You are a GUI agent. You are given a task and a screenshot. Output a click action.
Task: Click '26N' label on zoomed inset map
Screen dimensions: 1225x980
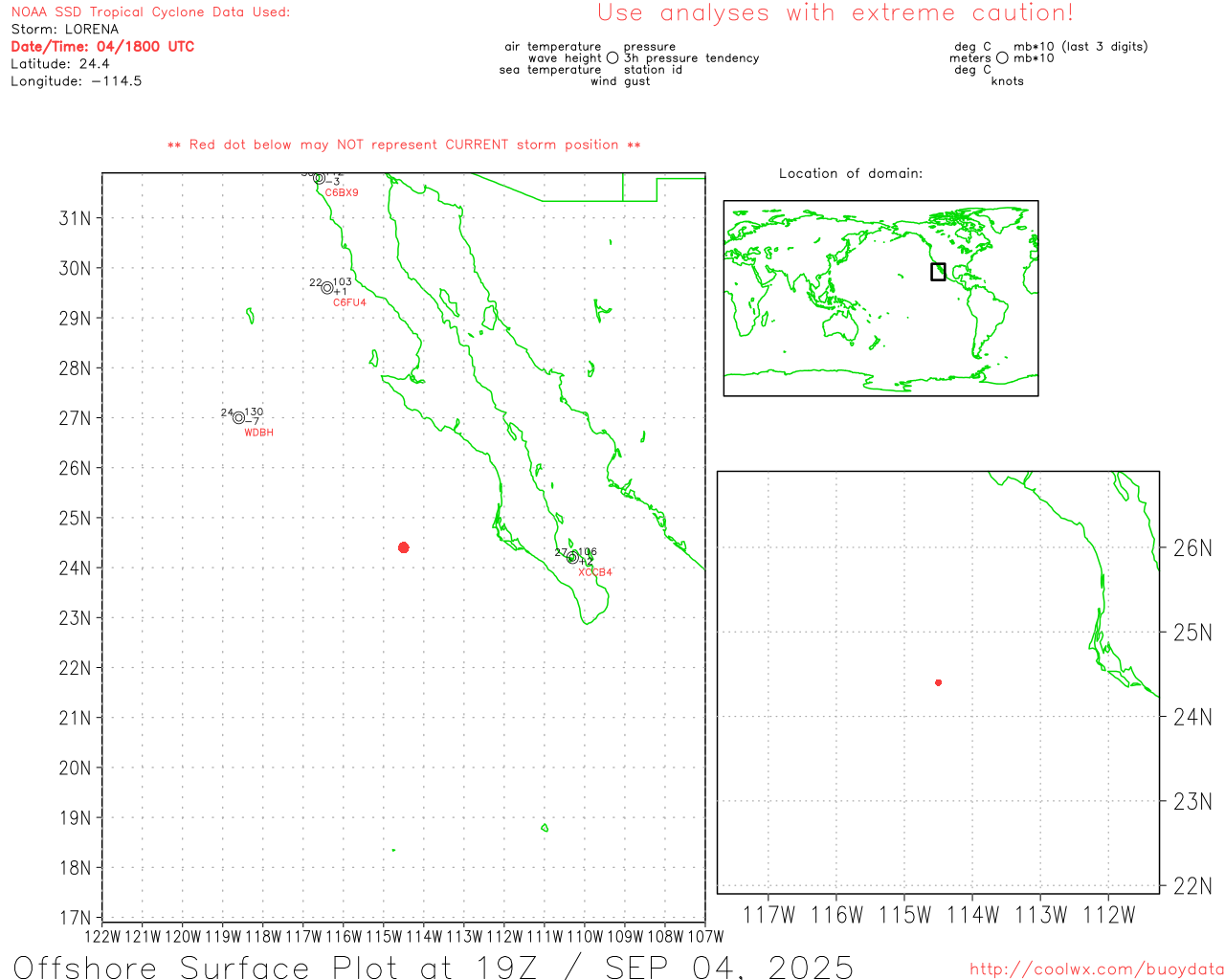coord(1192,548)
